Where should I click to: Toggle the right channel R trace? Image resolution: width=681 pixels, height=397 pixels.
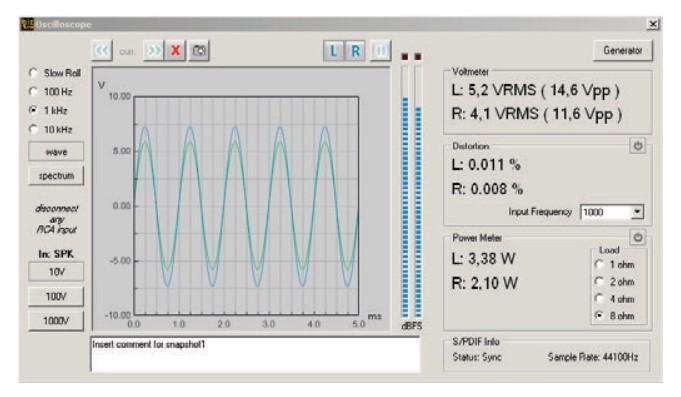(x=355, y=51)
